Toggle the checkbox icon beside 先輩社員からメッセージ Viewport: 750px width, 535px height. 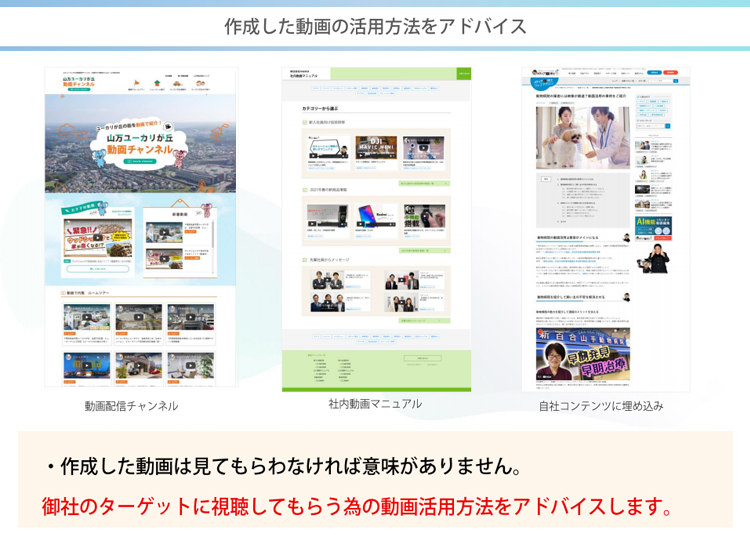pos(305,260)
